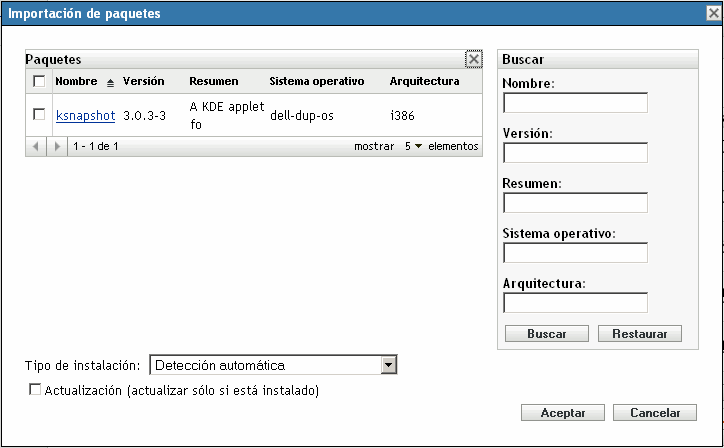Confirm with the Aceptar button
The height and width of the screenshot is (448, 724).
click(563, 413)
